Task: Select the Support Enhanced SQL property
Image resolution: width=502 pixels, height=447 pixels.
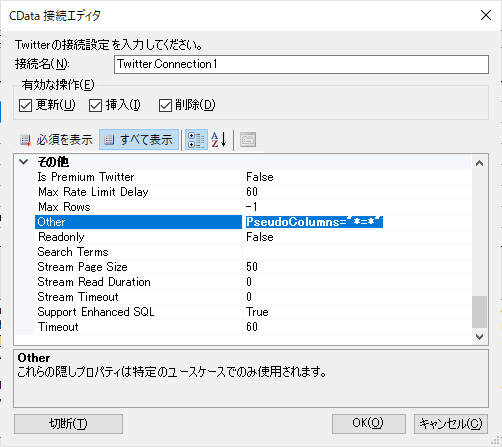Action: click(x=138, y=312)
